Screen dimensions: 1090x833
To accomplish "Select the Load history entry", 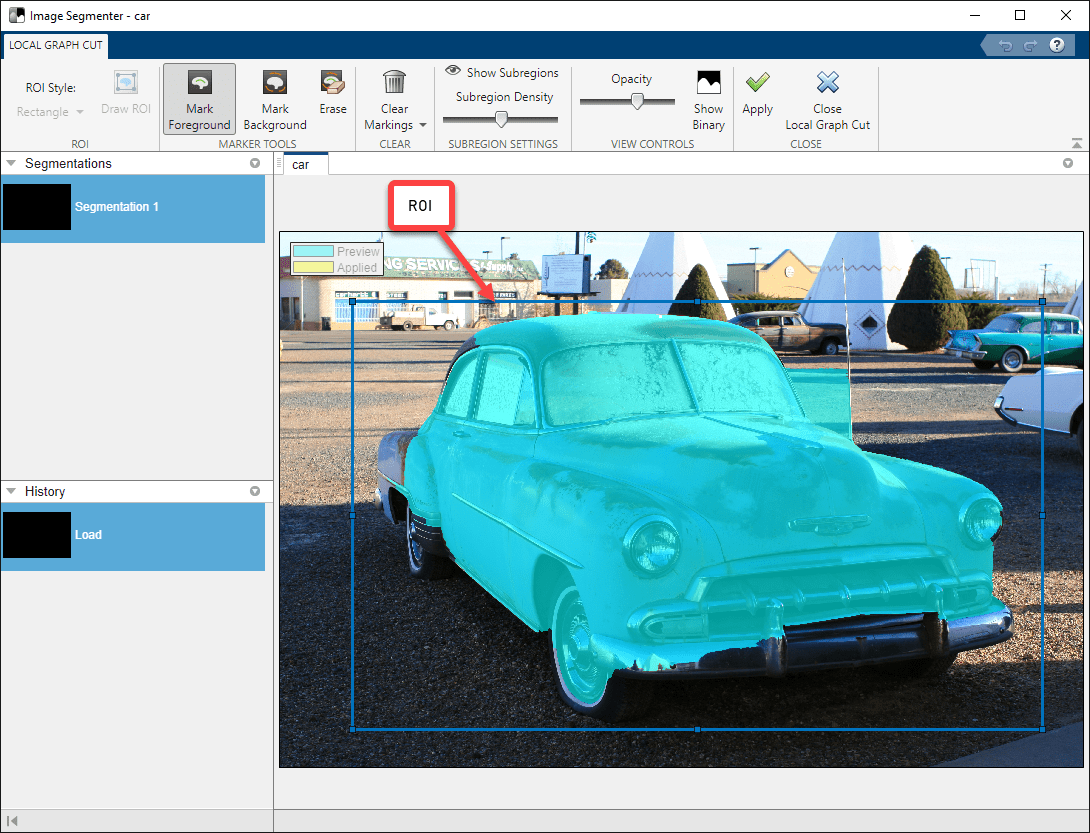I will [x=37, y=535].
